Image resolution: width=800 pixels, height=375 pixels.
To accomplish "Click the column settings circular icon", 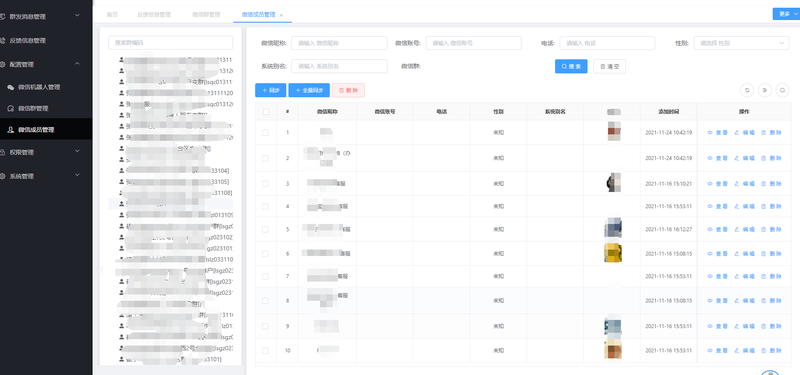I will (765, 90).
